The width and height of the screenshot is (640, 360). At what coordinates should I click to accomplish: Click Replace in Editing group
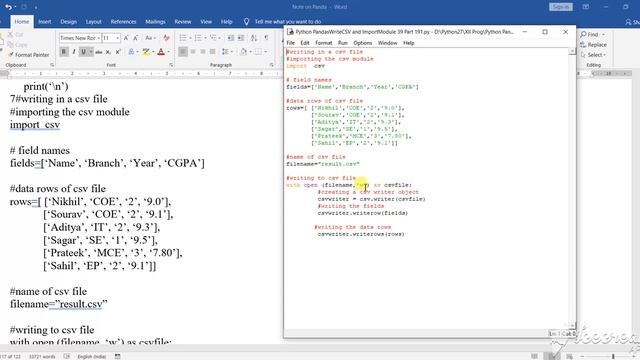point(594,44)
